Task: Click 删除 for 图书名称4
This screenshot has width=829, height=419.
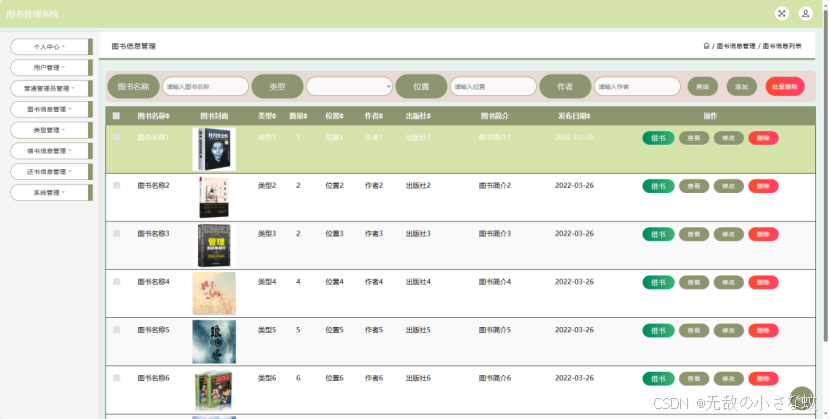Action: [x=763, y=282]
